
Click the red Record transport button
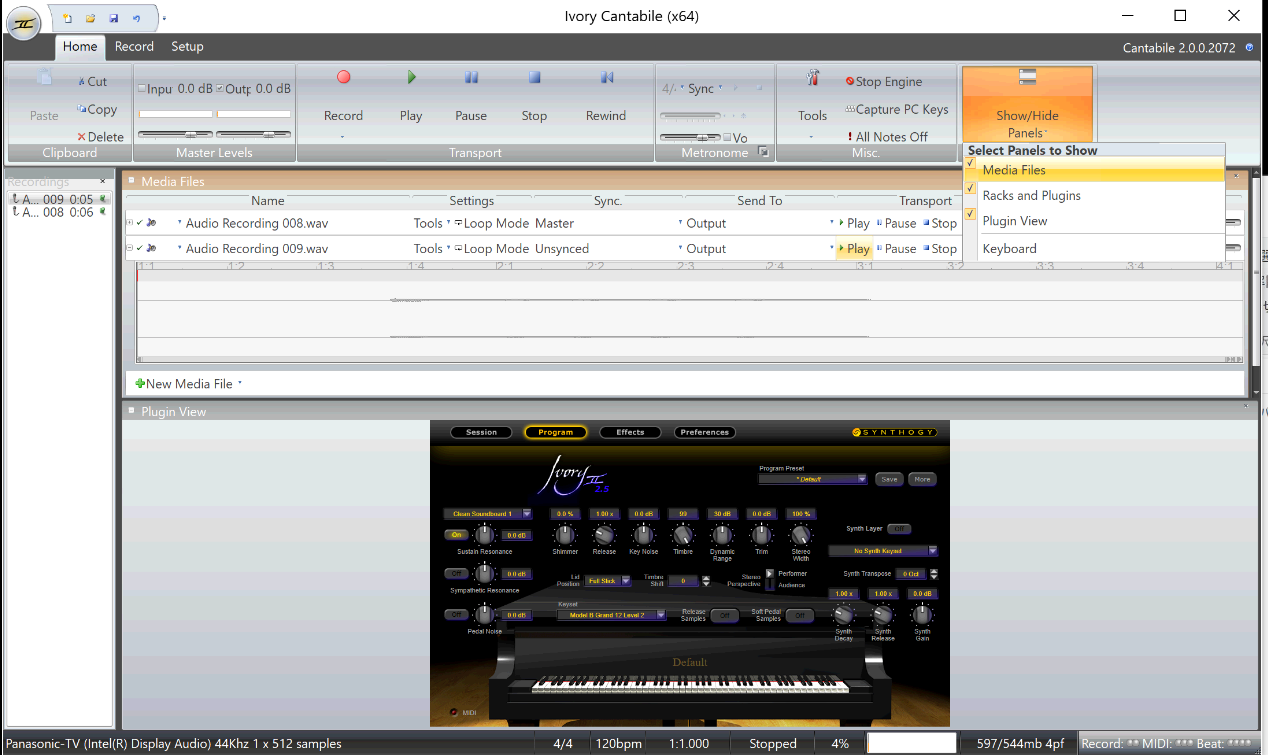click(x=343, y=77)
